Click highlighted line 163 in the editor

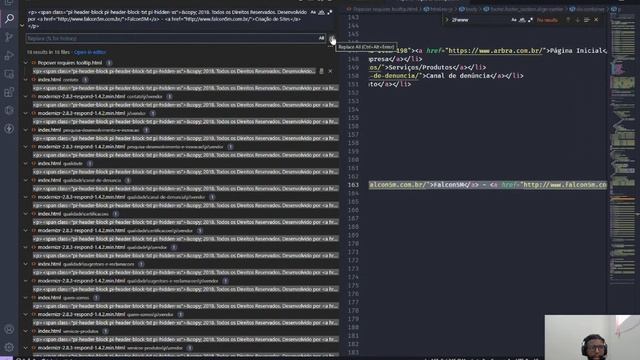tap(488, 185)
